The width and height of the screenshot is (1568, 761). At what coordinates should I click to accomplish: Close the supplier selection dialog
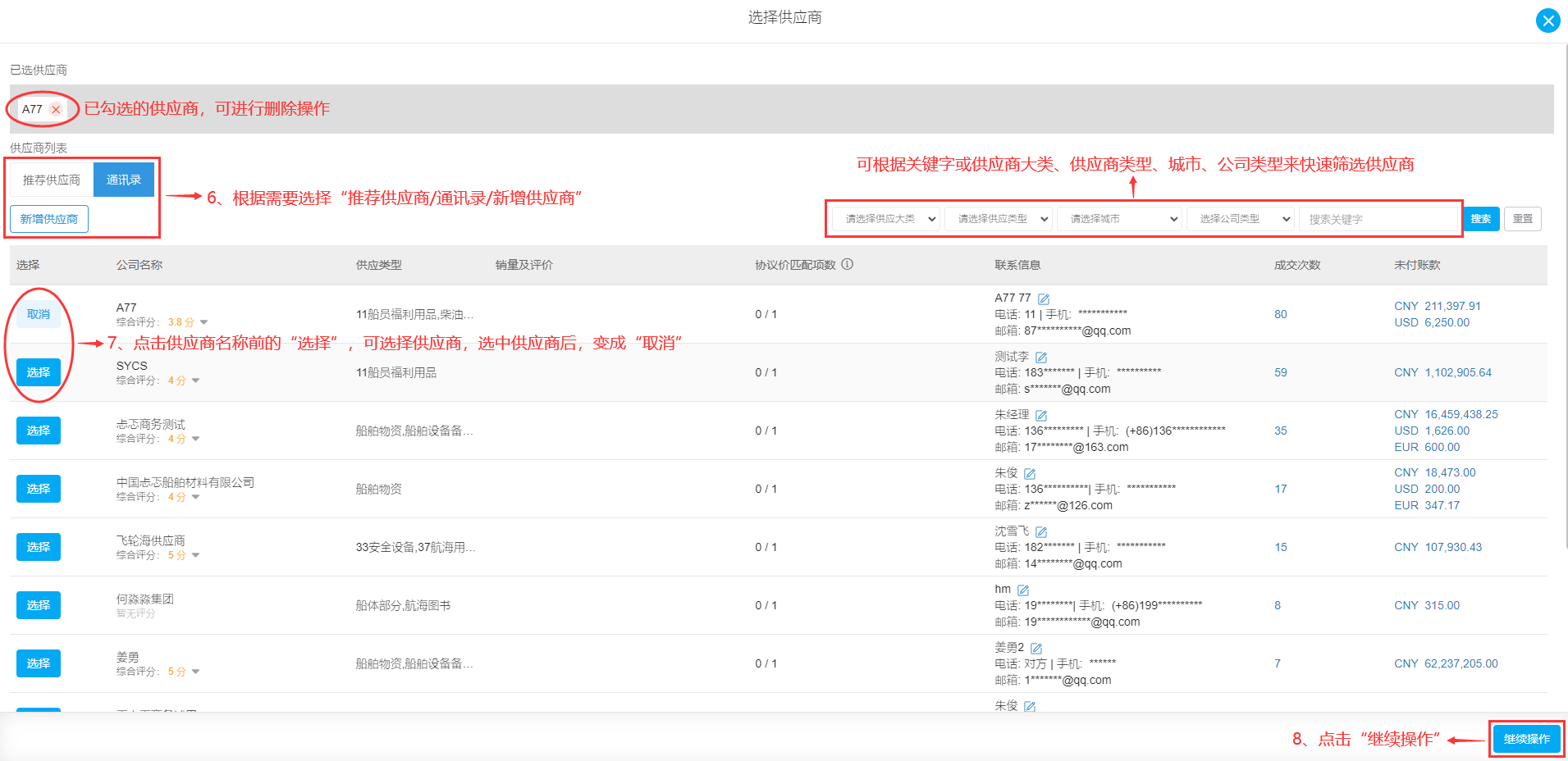1547,21
